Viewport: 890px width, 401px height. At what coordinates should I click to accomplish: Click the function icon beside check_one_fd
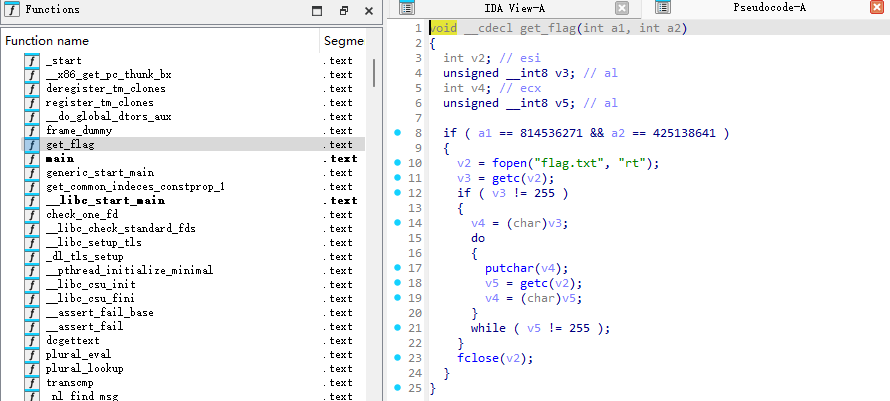31,215
